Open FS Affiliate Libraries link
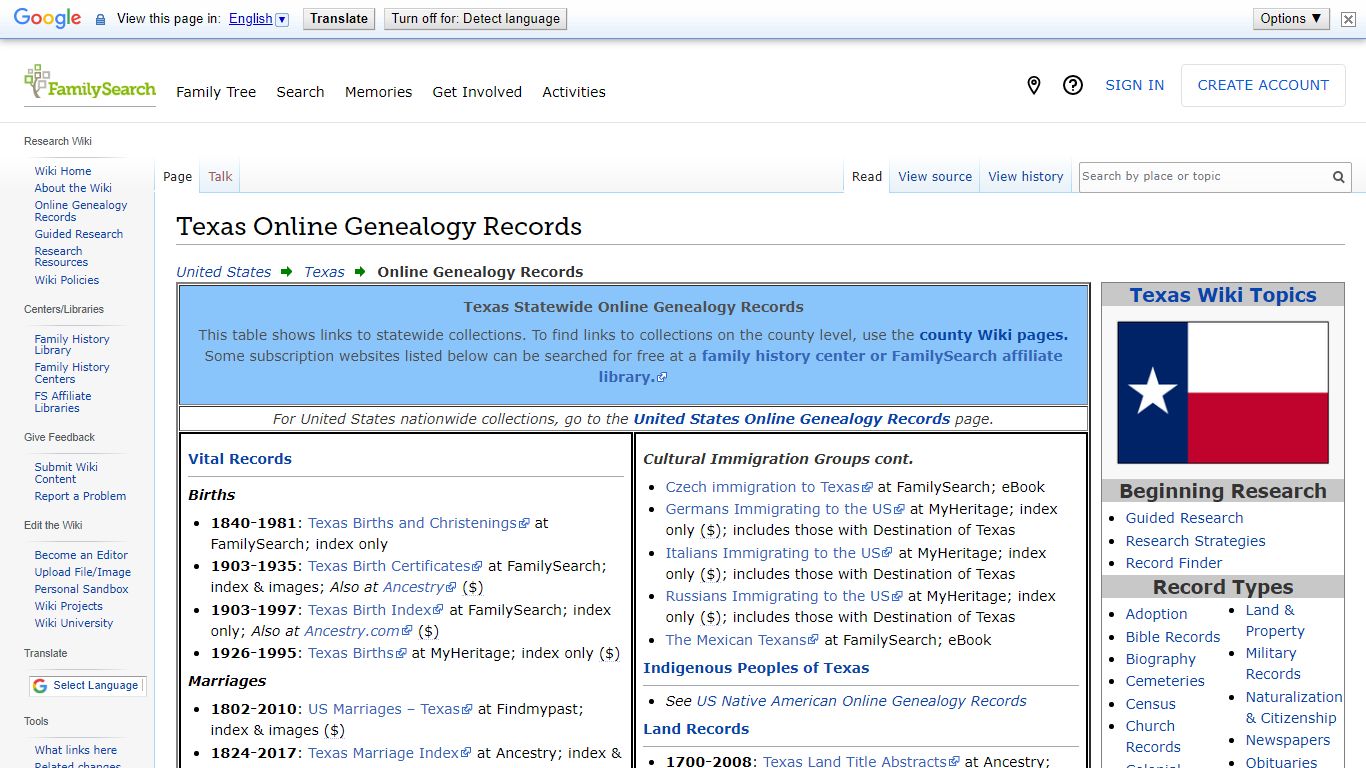Viewport: 1366px width, 768px height. tap(63, 402)
